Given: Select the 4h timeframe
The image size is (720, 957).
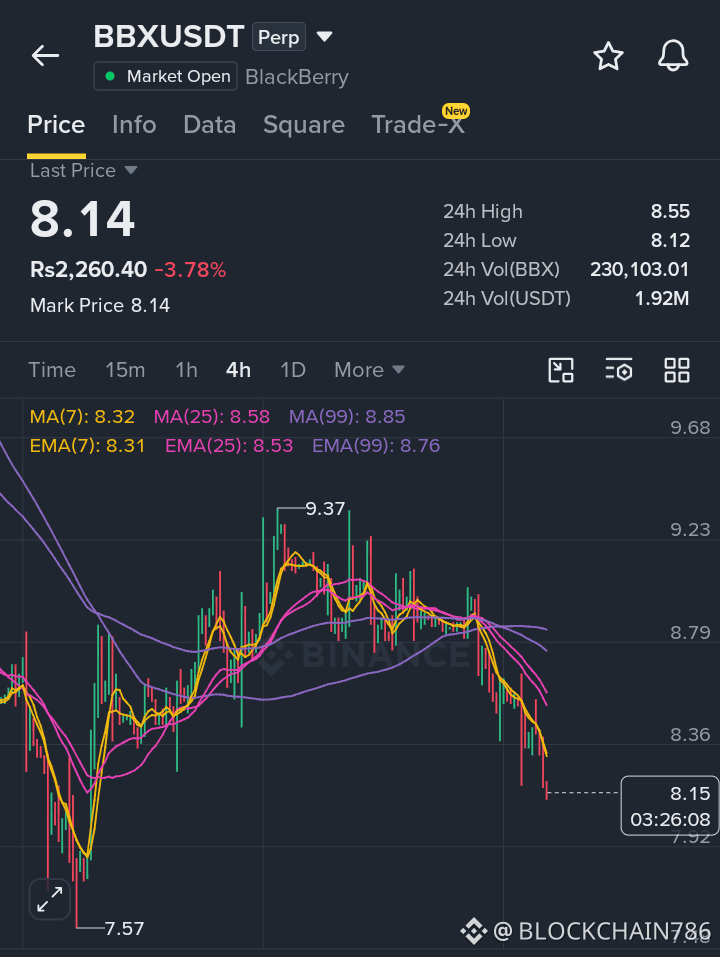Looking at the screenshot, I should pos(239,370).
